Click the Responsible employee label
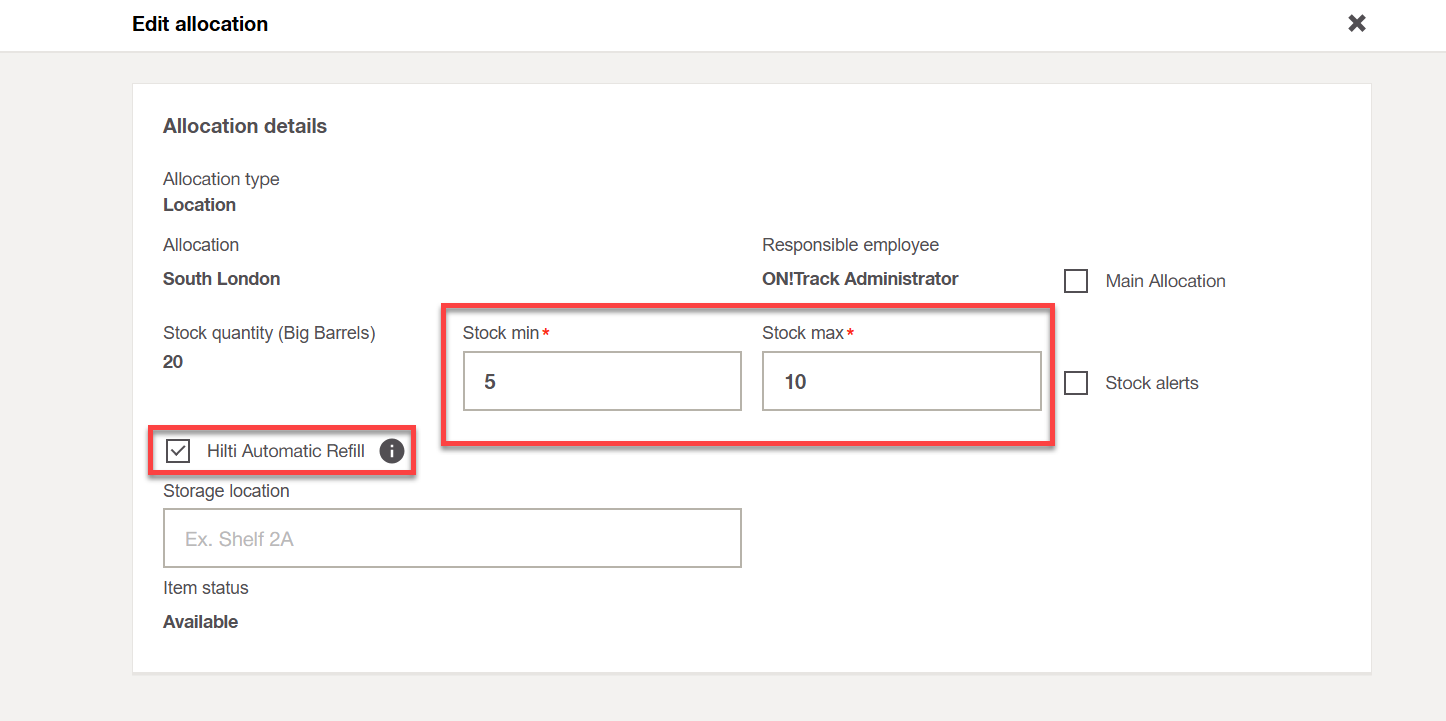 tap(851, 245)
